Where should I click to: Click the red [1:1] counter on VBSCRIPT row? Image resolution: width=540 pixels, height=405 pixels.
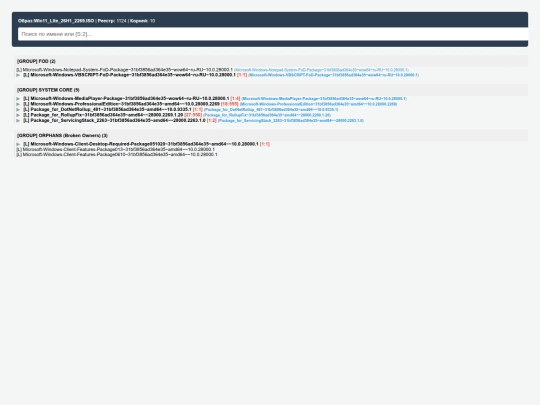pos(242,75)
